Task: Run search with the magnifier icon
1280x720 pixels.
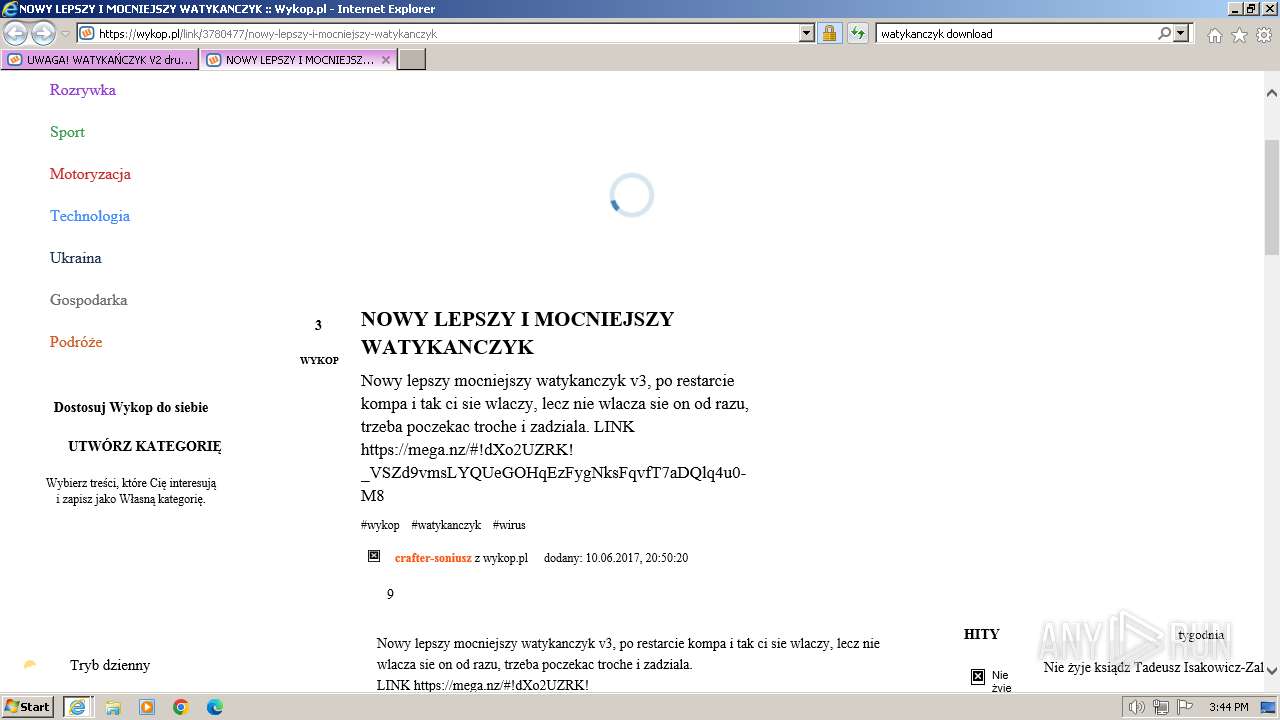Action: [x=1164, y=33]
